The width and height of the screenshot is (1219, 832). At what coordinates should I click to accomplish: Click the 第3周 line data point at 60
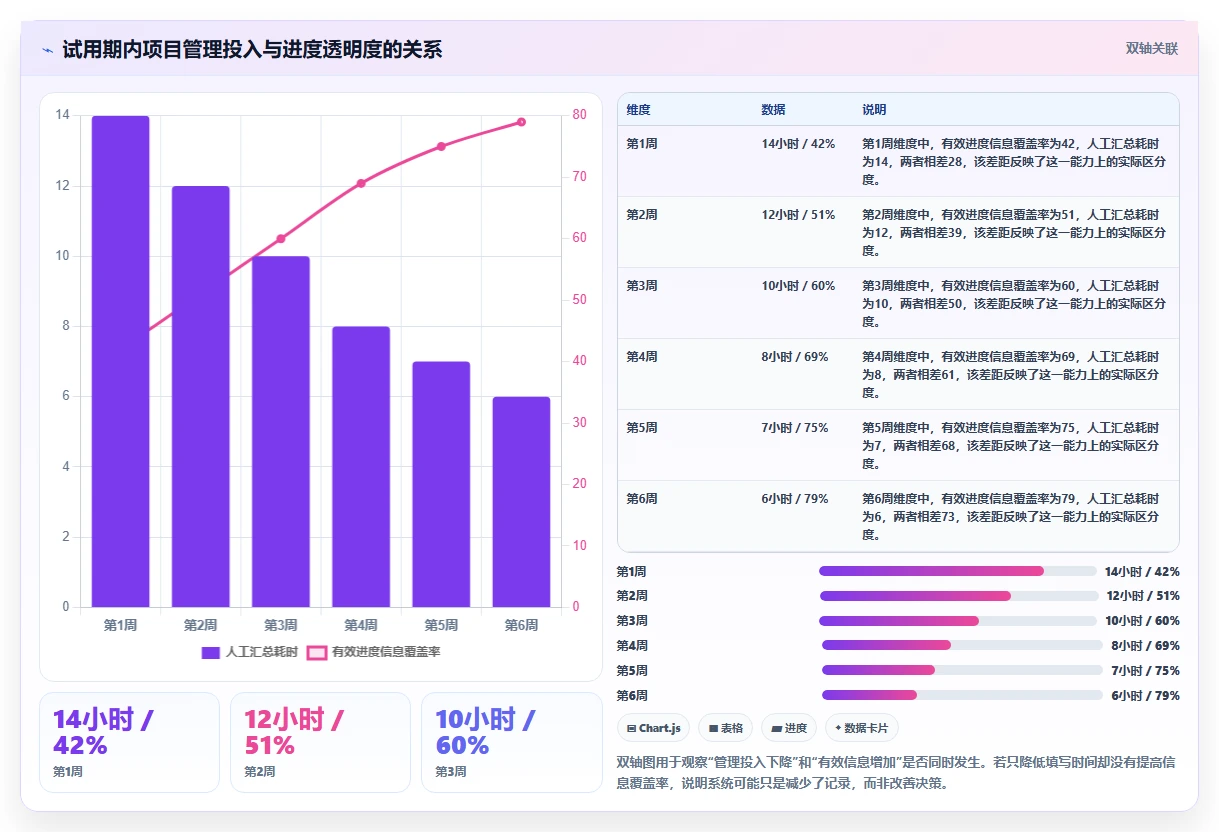pos(281,238)
